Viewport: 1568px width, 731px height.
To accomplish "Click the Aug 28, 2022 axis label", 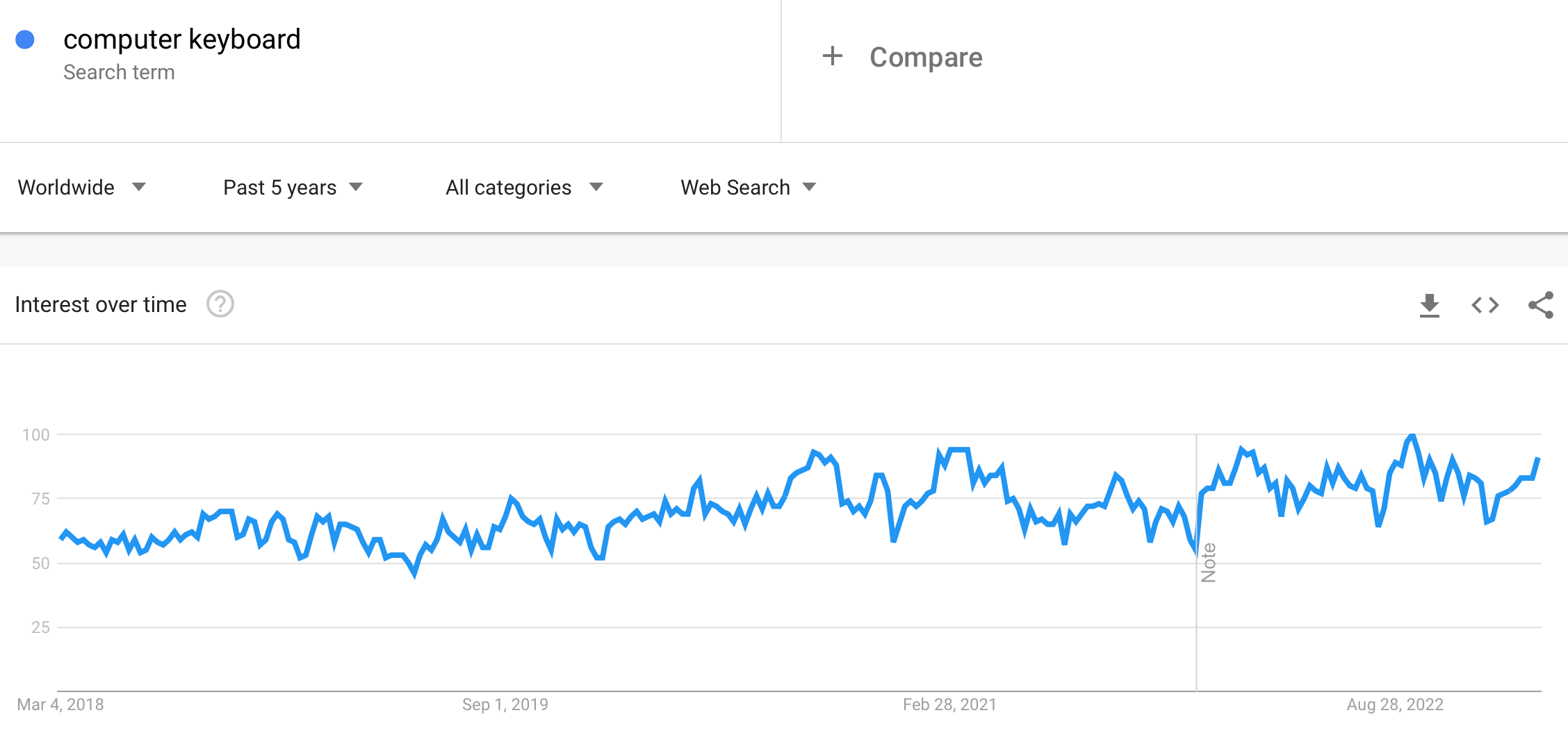I will pos(1395,705).
